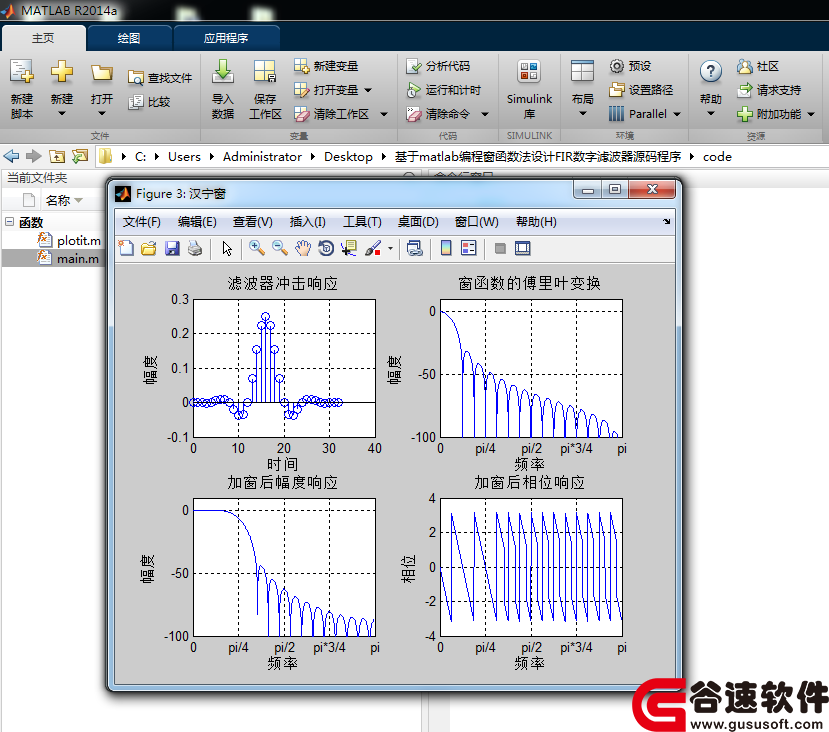
Task: Expand the Parallel dropdown
Action: point(677,114)
